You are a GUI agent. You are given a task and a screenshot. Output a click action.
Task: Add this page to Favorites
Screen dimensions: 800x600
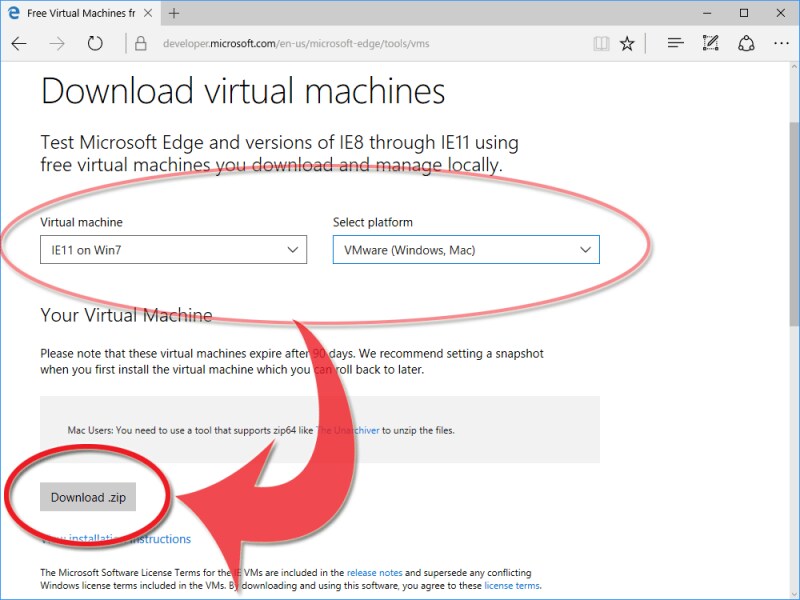click(x=627, y=43)
